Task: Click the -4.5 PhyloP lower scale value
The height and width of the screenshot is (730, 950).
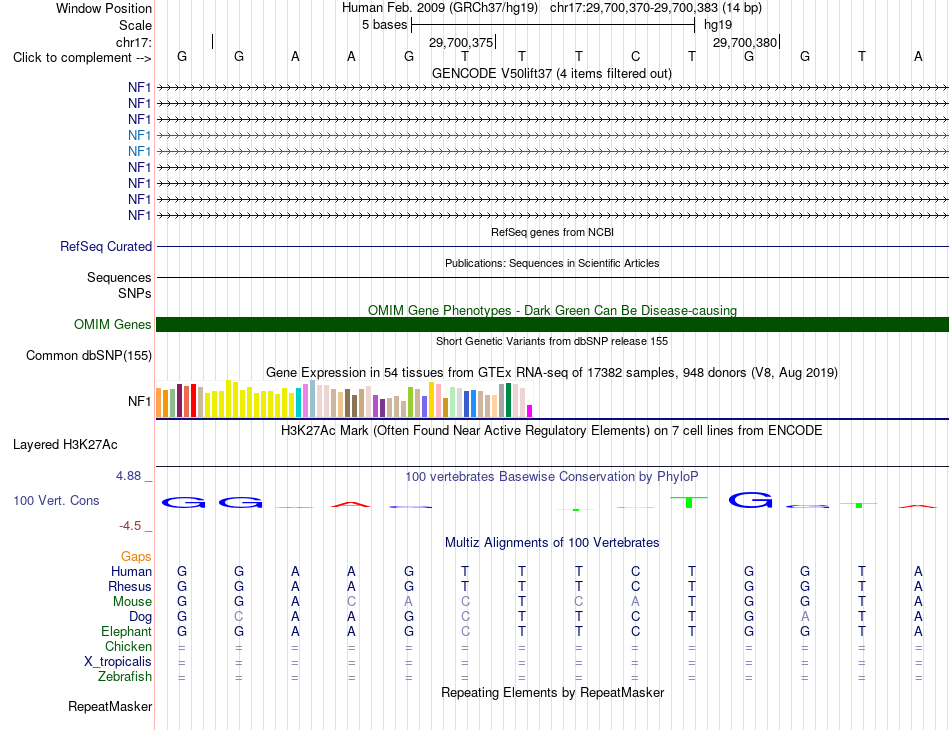Action: coord(130,526)
